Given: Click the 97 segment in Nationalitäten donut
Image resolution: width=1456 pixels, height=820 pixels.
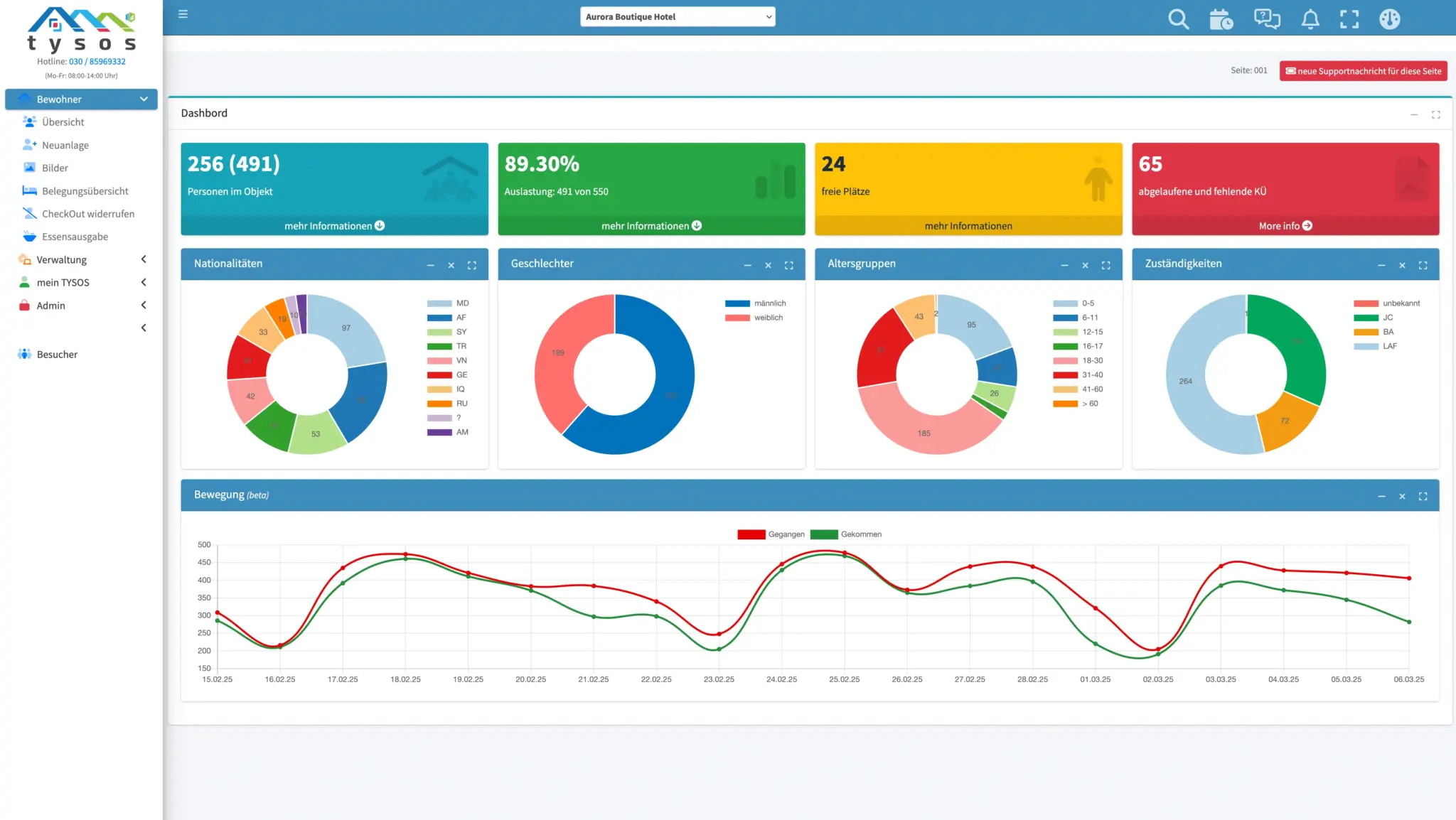Looking at the screenshot, I should [346, 328].
